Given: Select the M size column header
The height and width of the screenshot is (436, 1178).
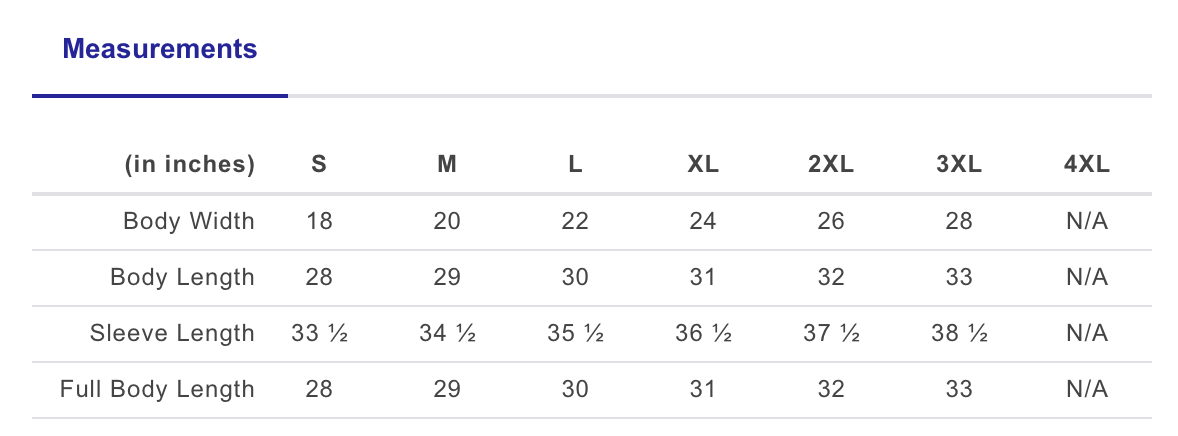Looking at the screenshot, I should (x=447, y=165).
